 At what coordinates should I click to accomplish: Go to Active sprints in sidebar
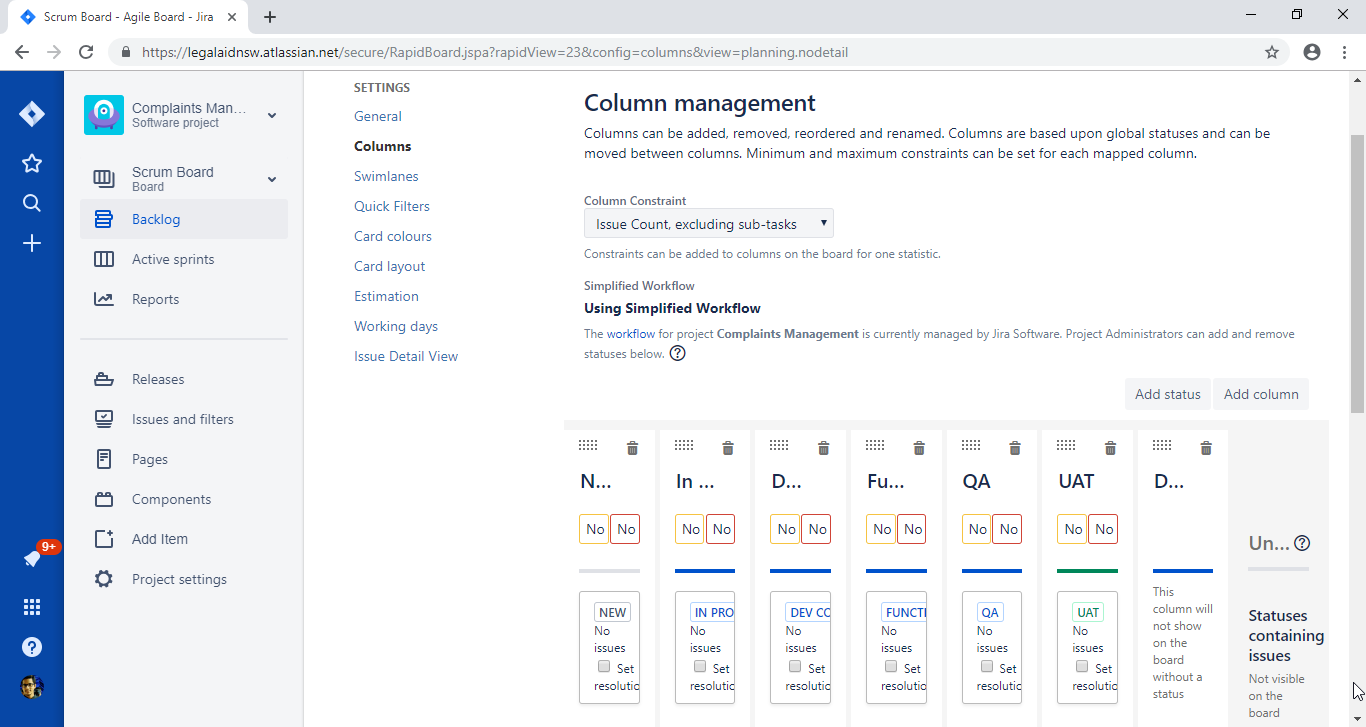(173, 259)
